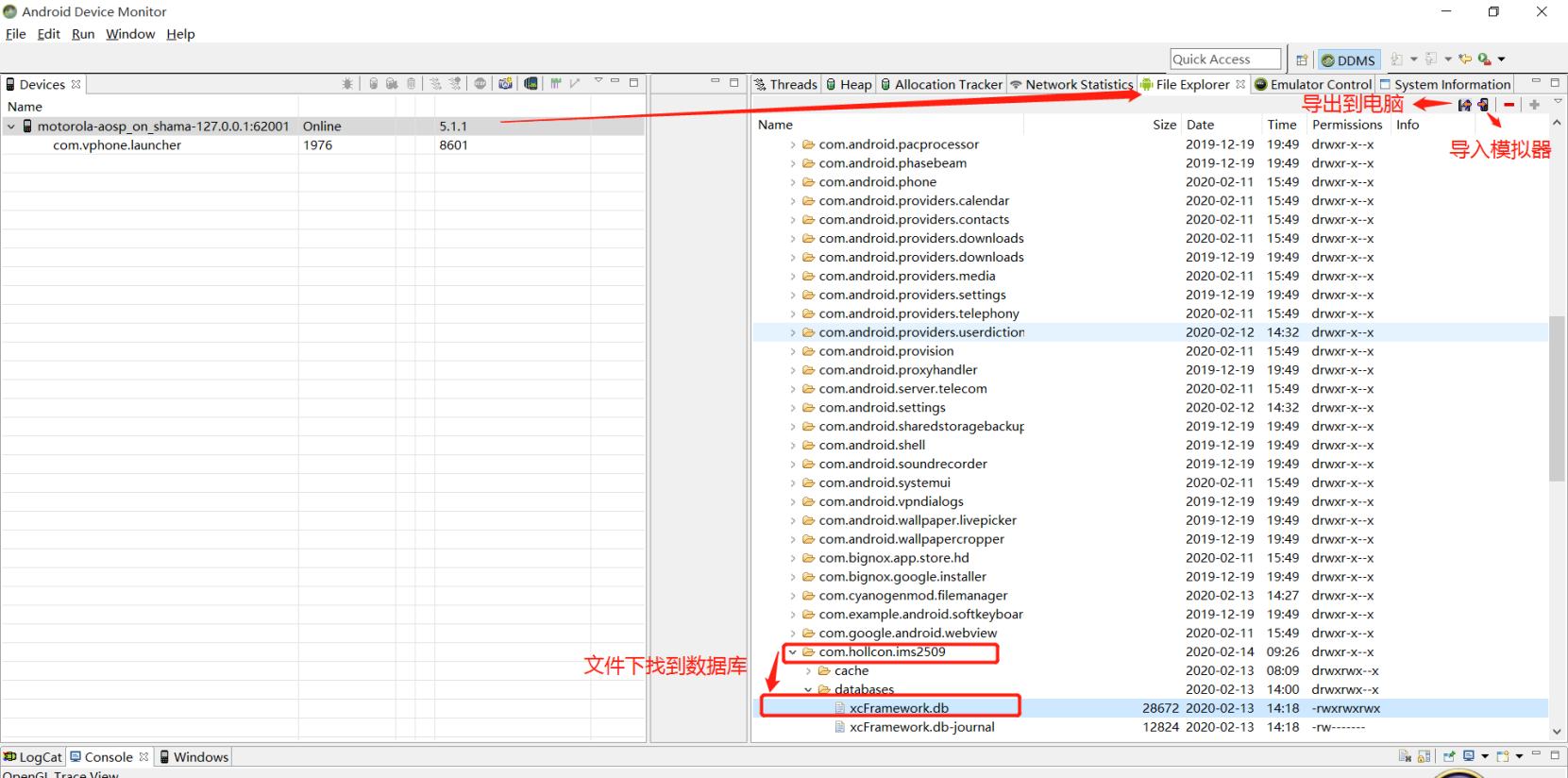The width and height of the screenshot is (1568, 778).
Task: Switch to the System Information tab
Action: pyautogui.click(x=1445, y=84)
